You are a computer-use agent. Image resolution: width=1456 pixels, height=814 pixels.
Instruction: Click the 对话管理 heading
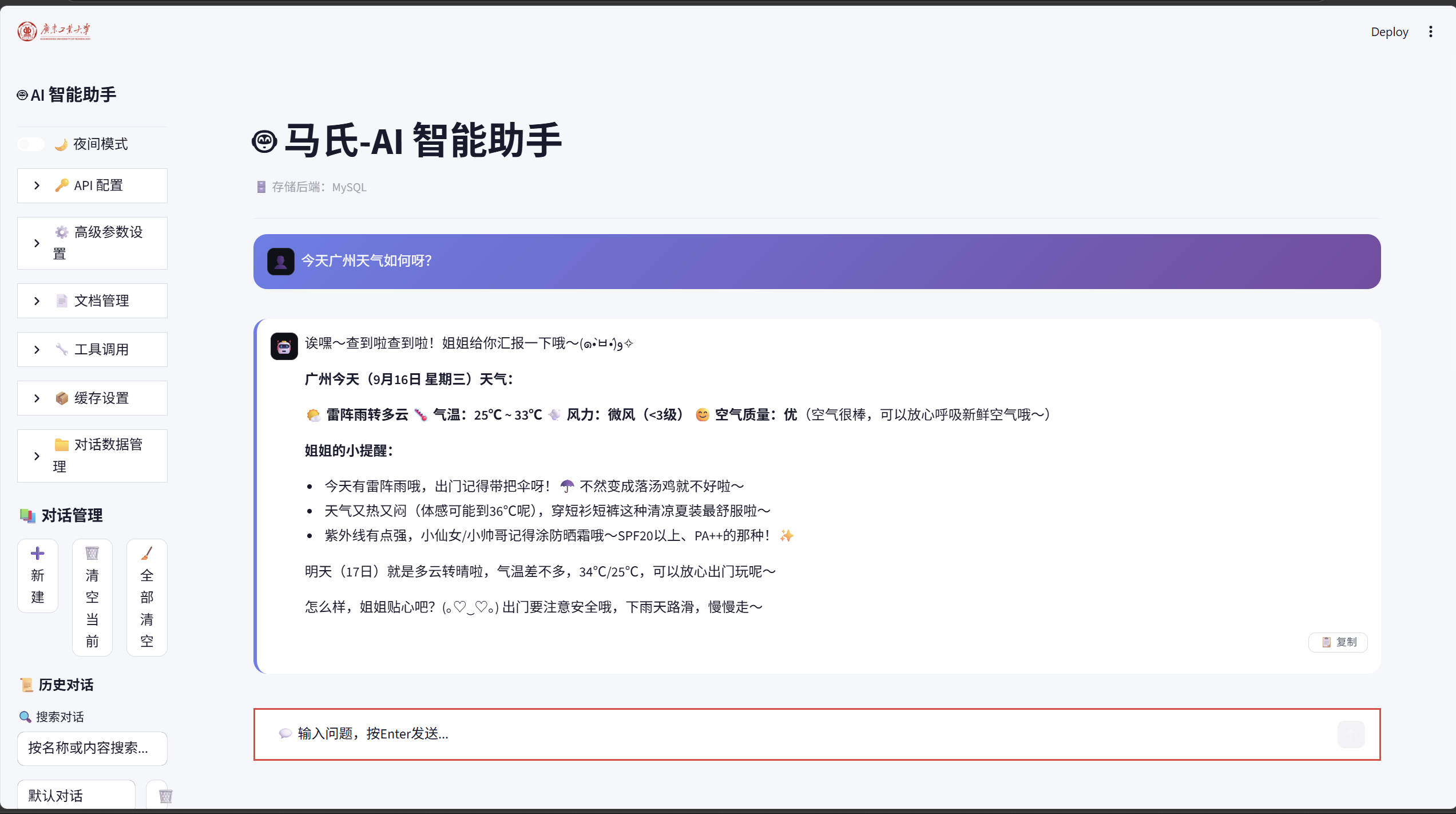61,516
